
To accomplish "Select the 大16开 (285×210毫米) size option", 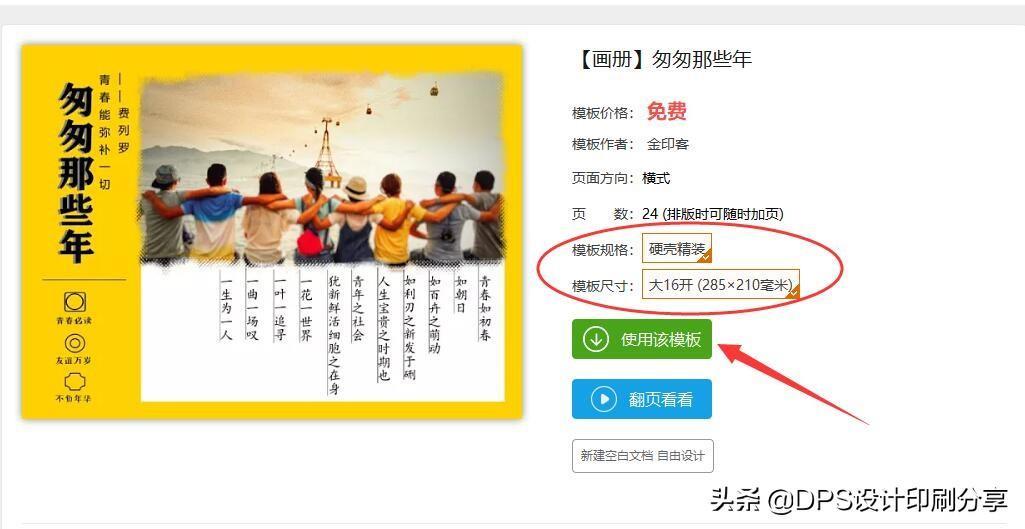I will pyautogui.click(x=720, y=284).
